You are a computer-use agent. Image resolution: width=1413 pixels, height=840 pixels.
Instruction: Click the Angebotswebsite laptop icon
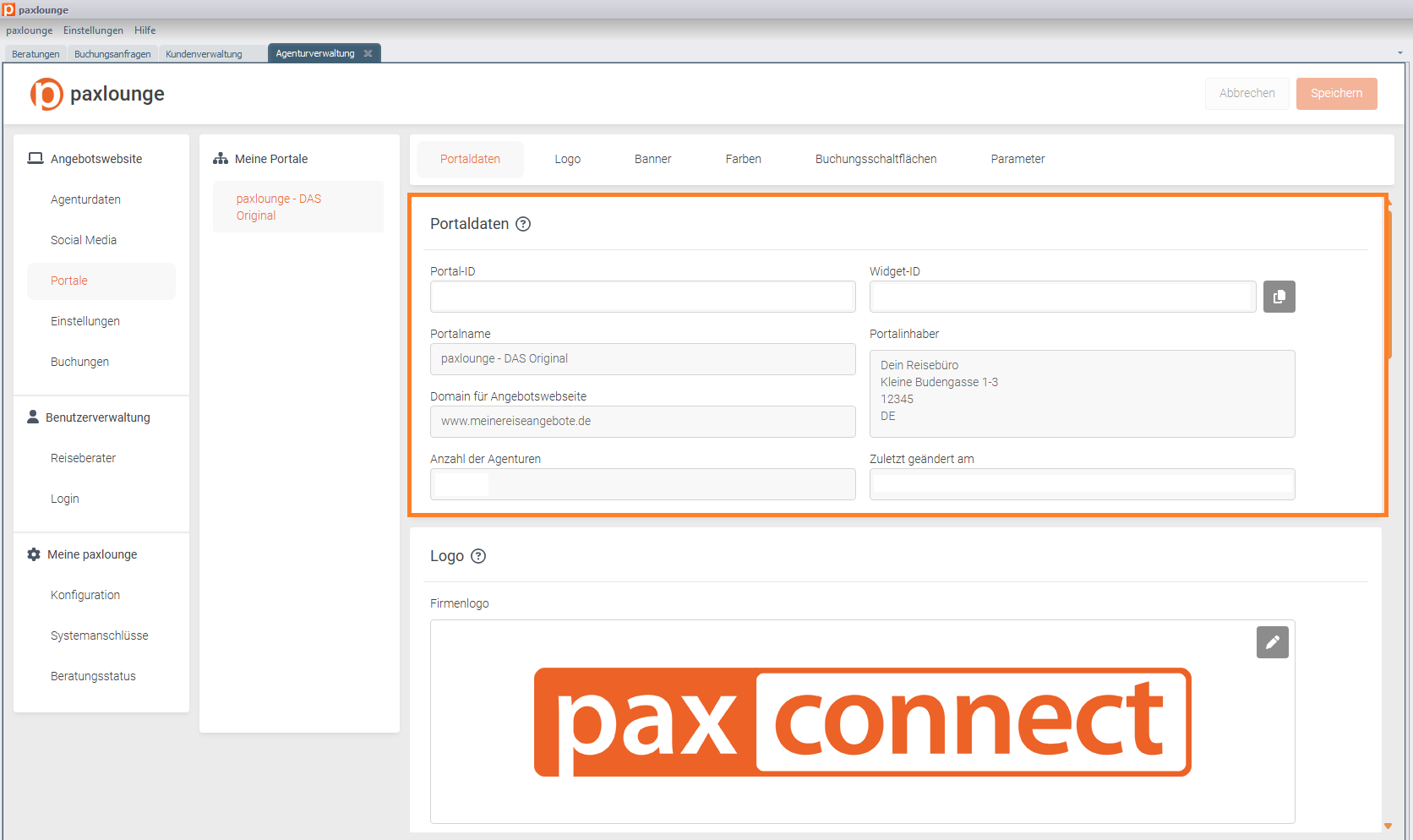tap(35, 158)
